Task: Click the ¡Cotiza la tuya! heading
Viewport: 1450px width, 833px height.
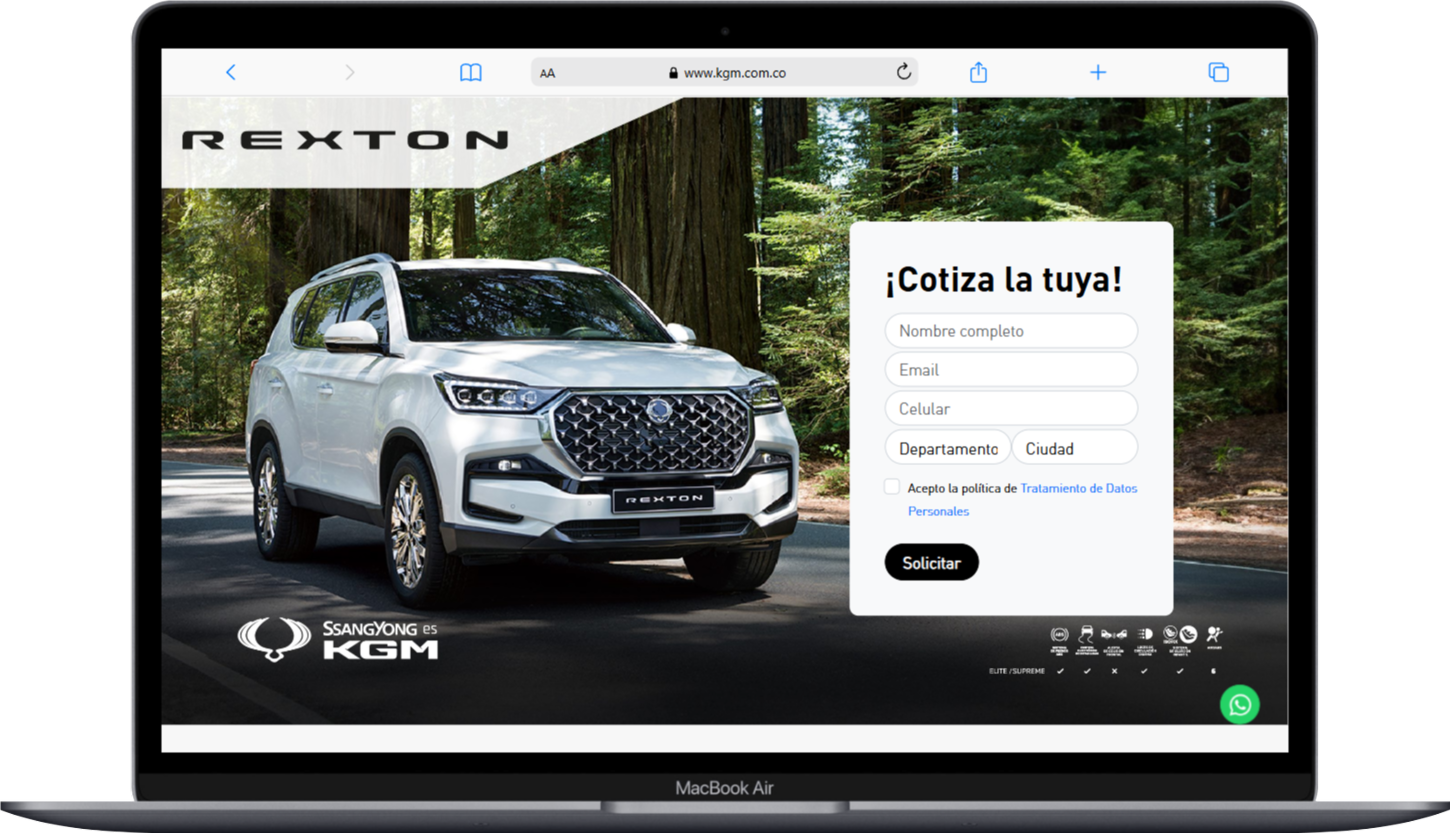Action: (x=1003, y=280)
